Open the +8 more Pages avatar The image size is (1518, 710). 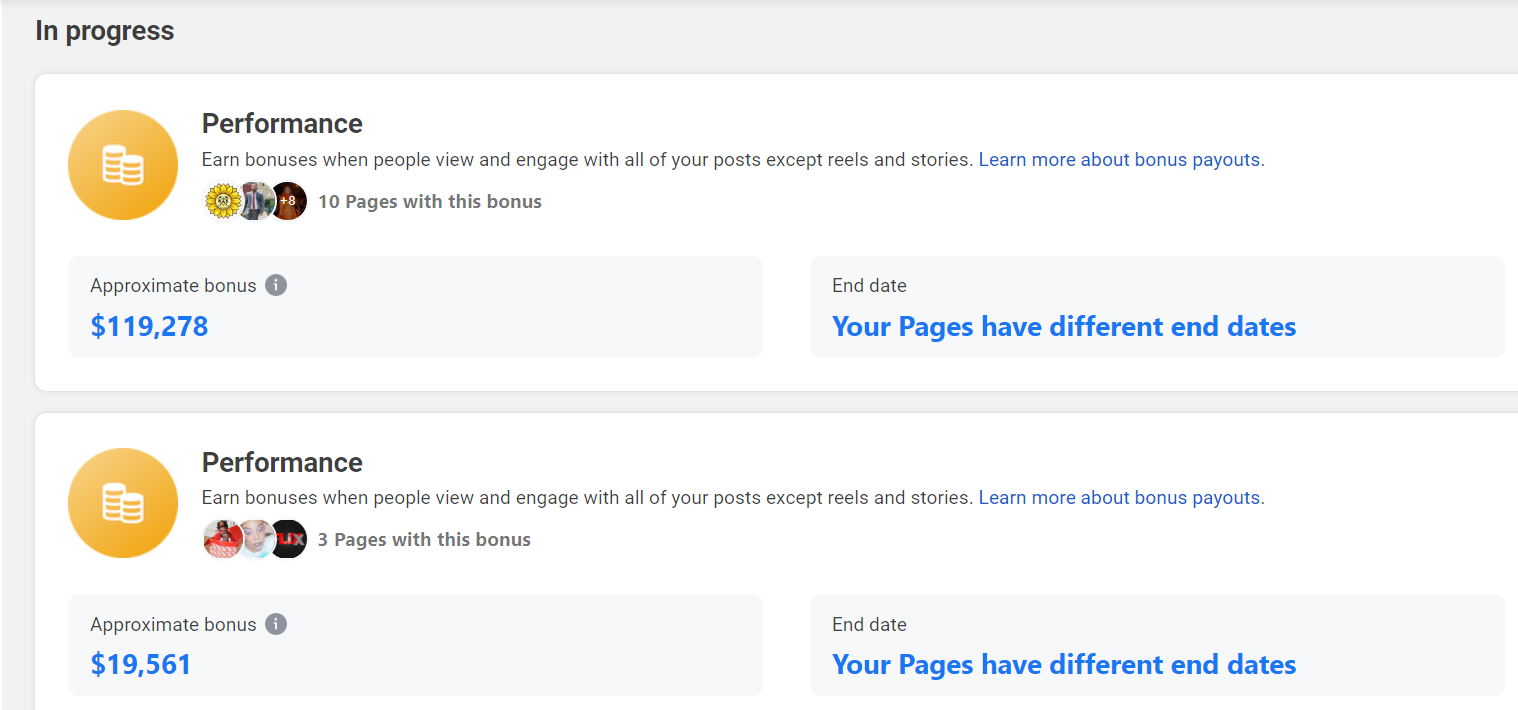[x=288, y=201]
